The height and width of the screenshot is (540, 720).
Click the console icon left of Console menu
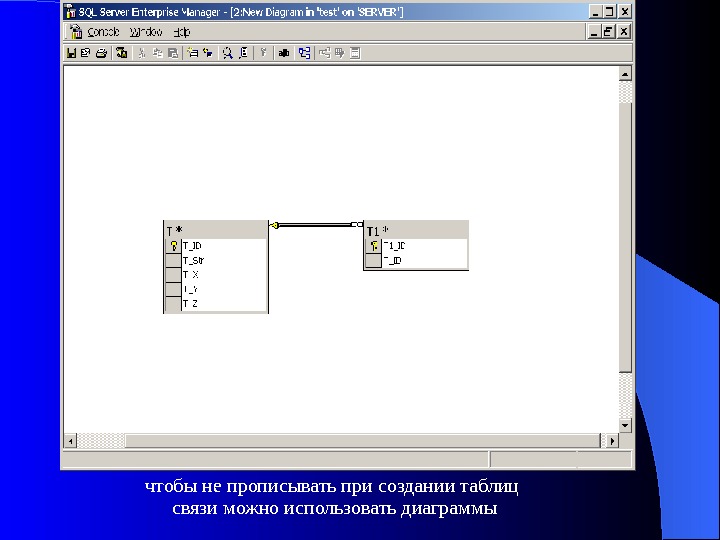(x=76, y=32)
